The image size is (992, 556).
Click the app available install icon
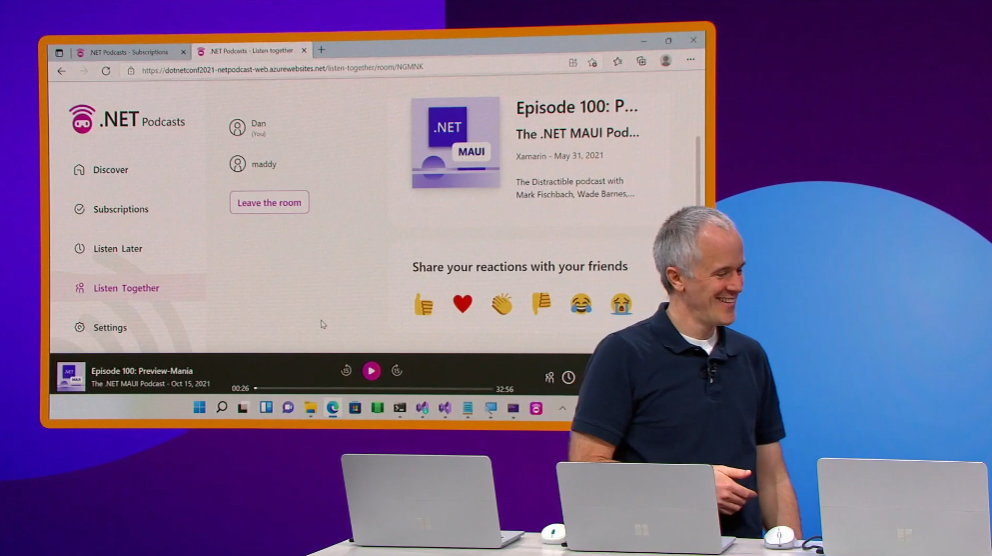click(573, 63)
